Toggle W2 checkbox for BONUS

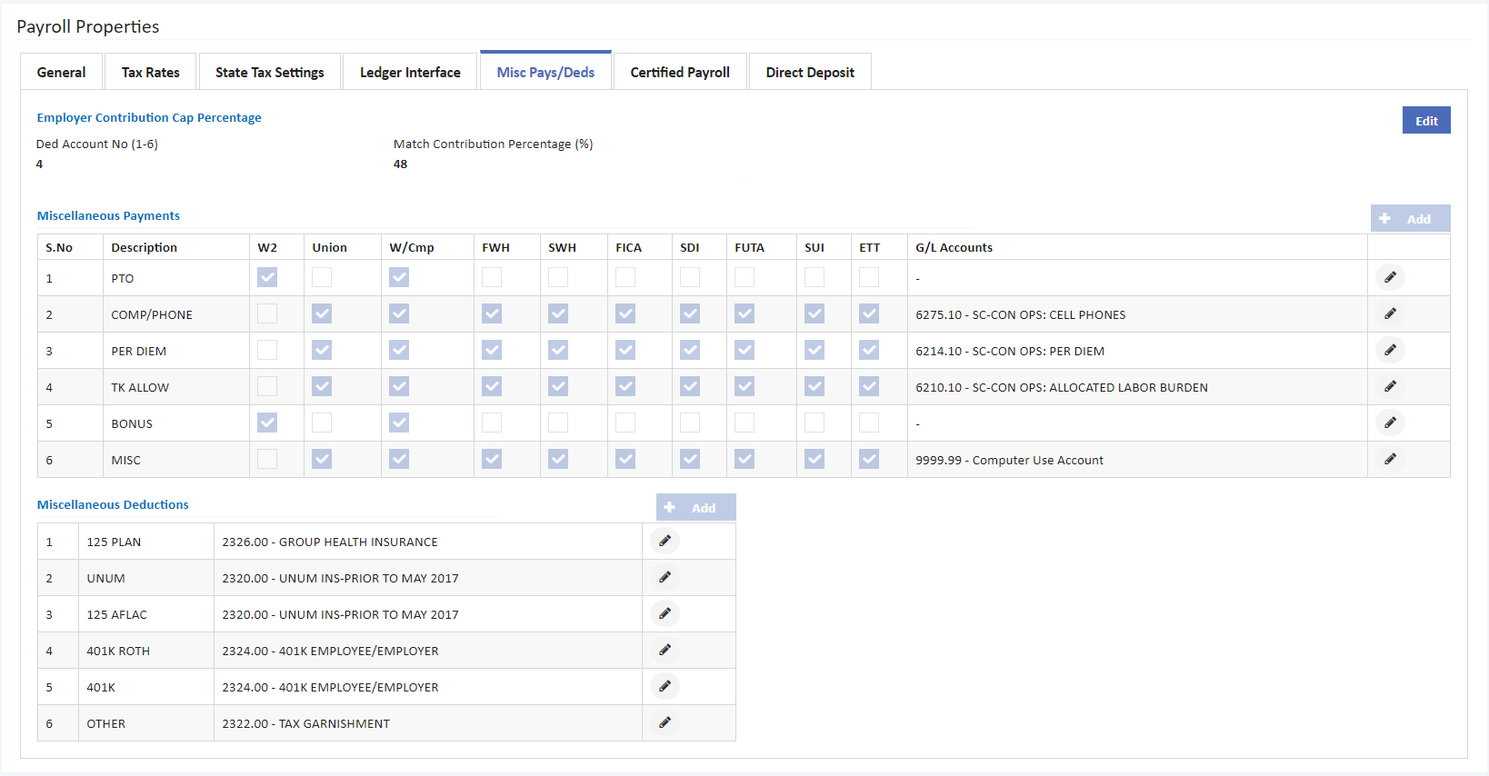point(267,423)
